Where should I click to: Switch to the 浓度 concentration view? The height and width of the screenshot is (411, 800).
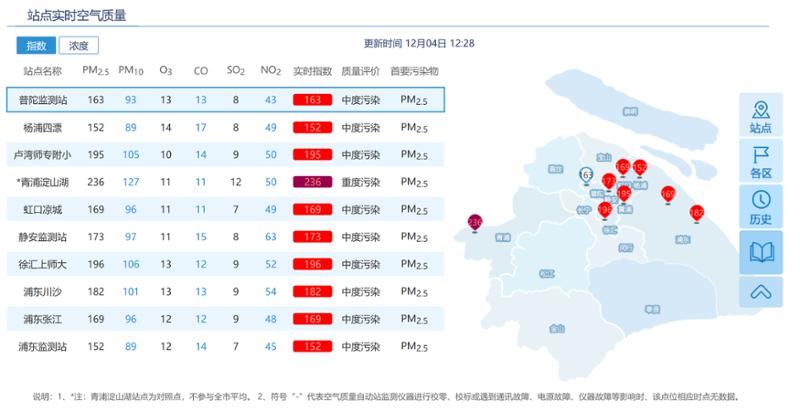point(78,46)
